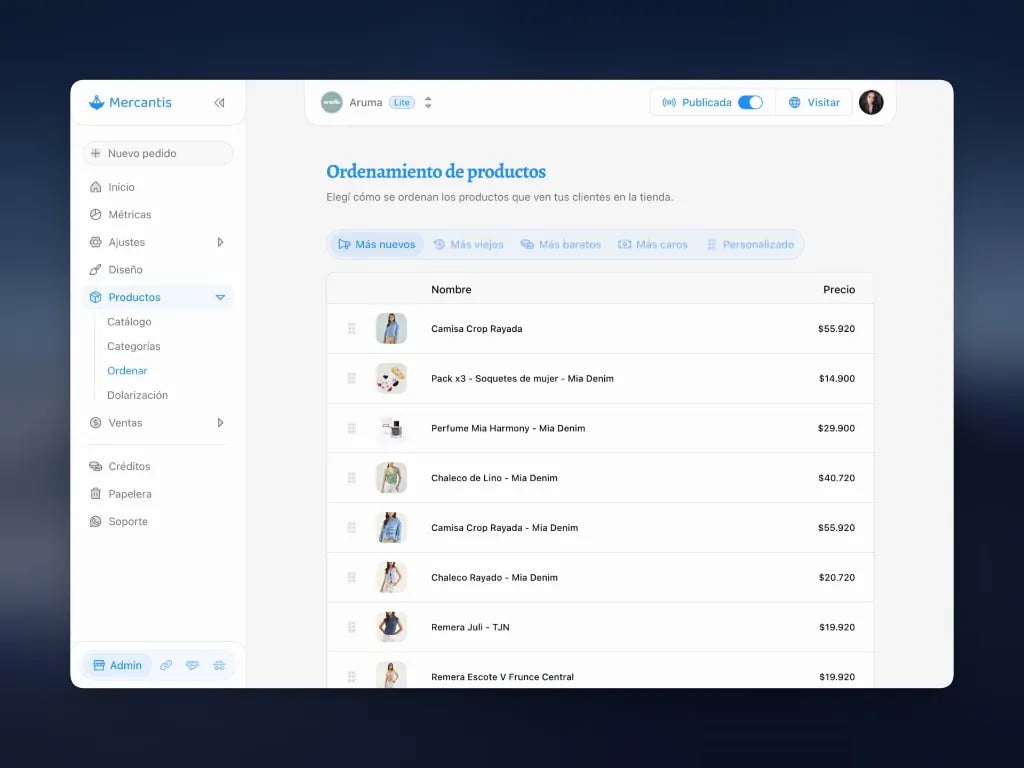Click product name Remera Escote V Frunce Central
This screenshot has height=768, width=1024.
click(x=502, y=677)
